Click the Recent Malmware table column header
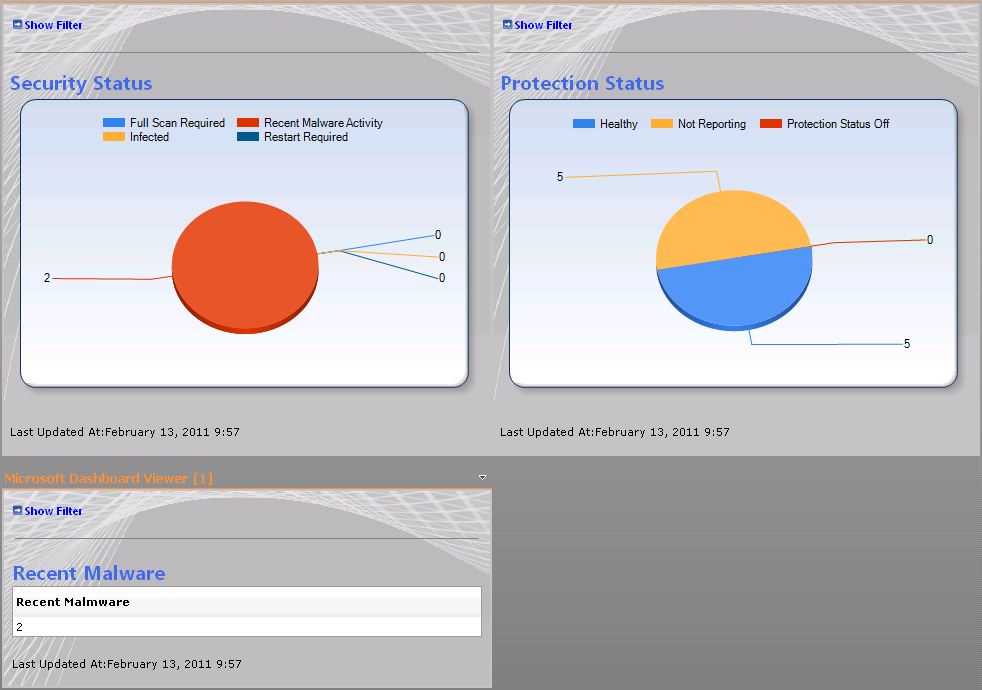This screenshot has height=690, width=982. click(x=73, y=602)
